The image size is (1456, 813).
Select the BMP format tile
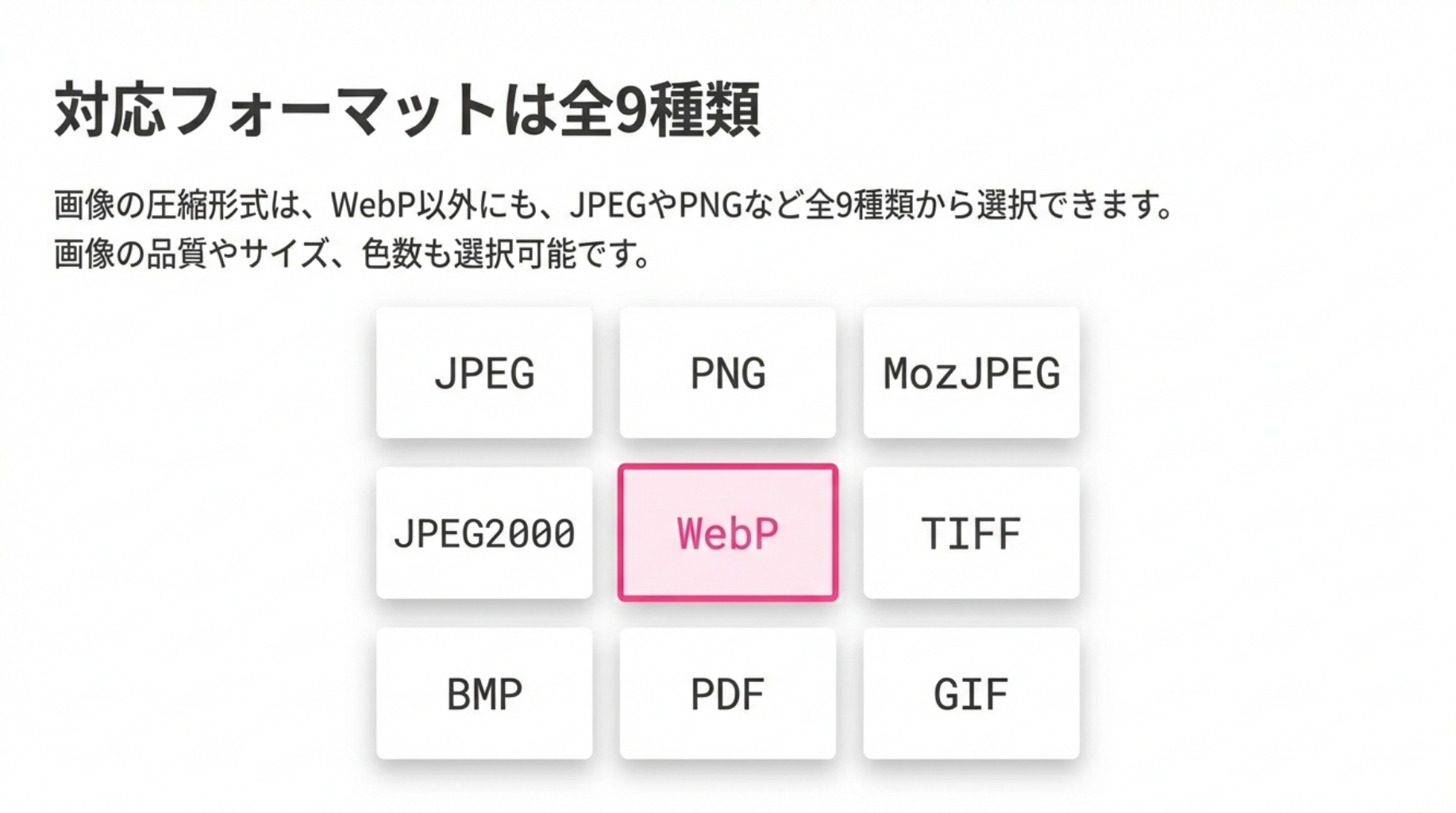tap(484, 694)
